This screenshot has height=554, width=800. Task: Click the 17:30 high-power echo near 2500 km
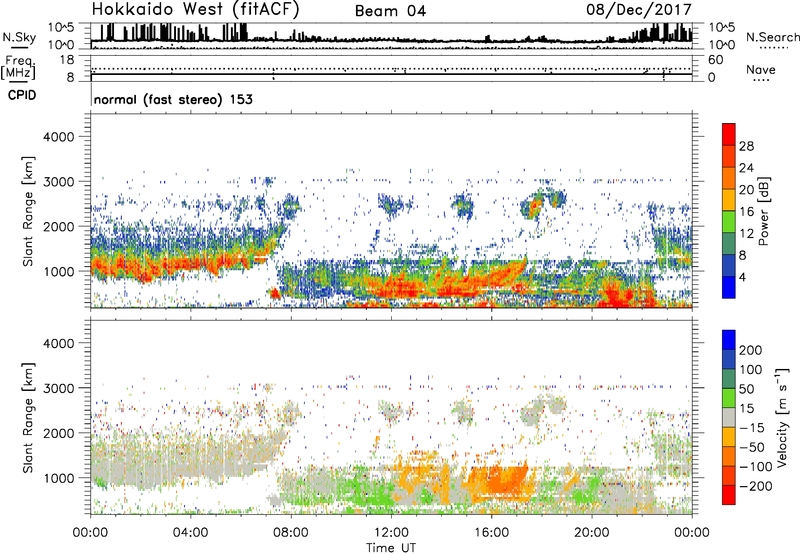(534, 206)
